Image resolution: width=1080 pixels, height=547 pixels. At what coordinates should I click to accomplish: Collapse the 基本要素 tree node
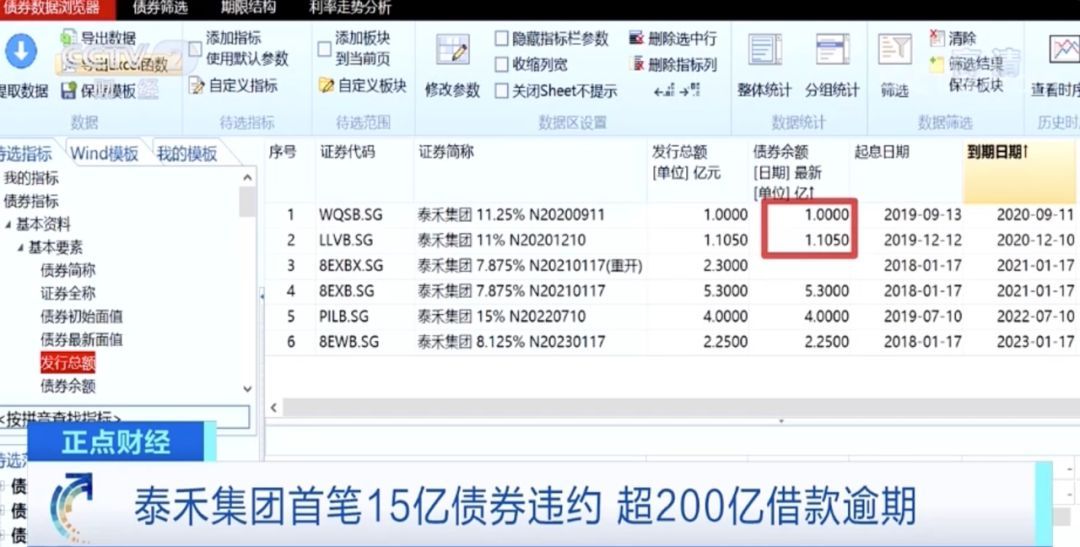[20, 247]
